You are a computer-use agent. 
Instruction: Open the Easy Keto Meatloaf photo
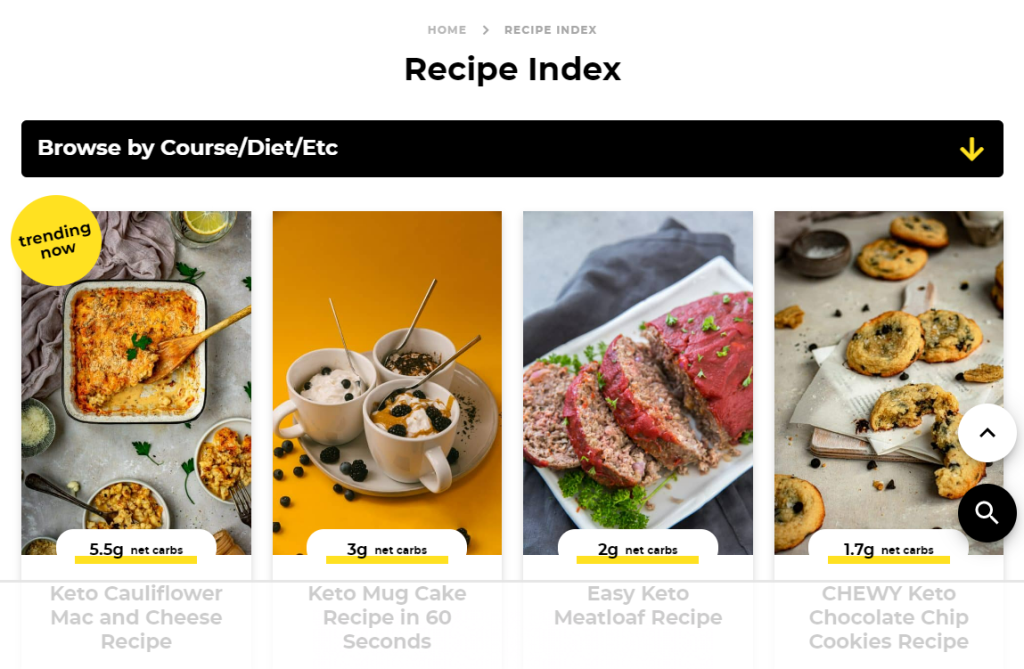click(x=638, y=382)
